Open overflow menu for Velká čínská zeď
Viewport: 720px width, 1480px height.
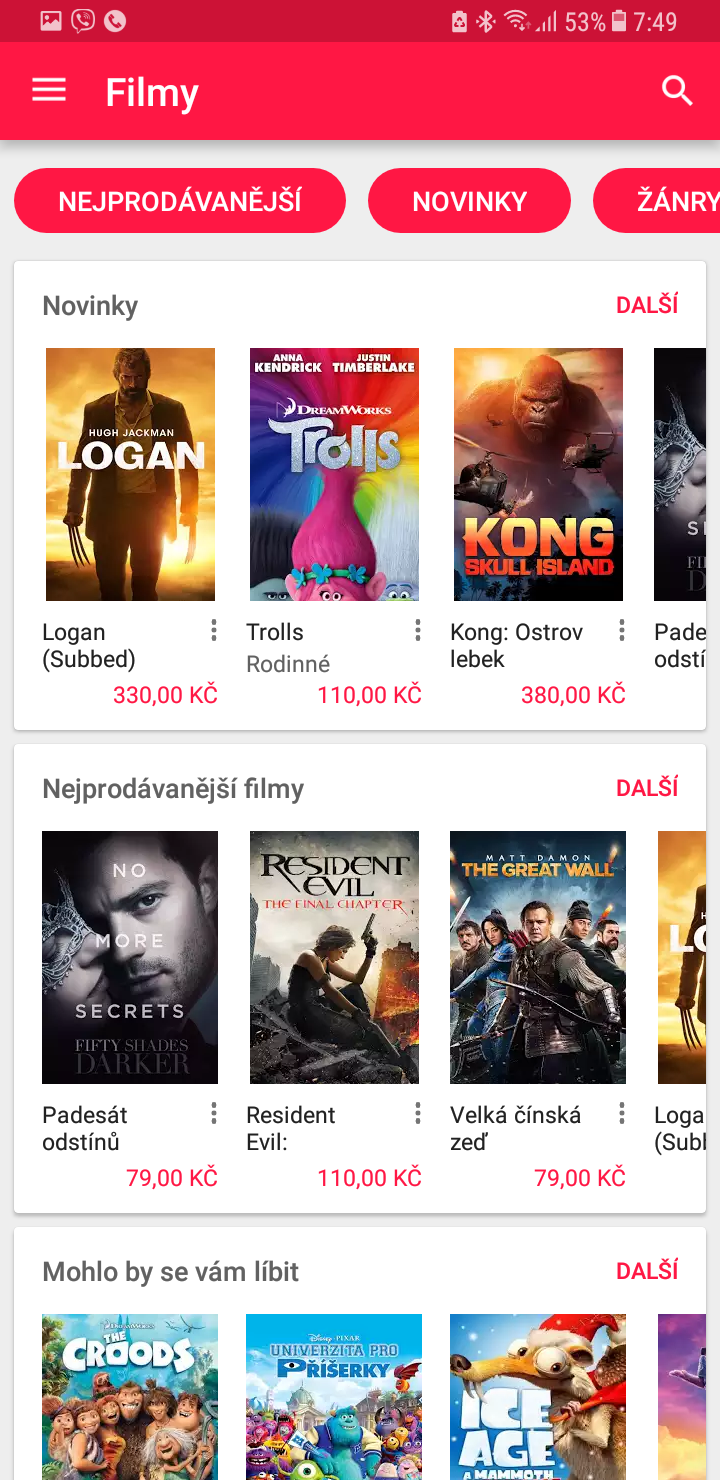(621, 1114)
